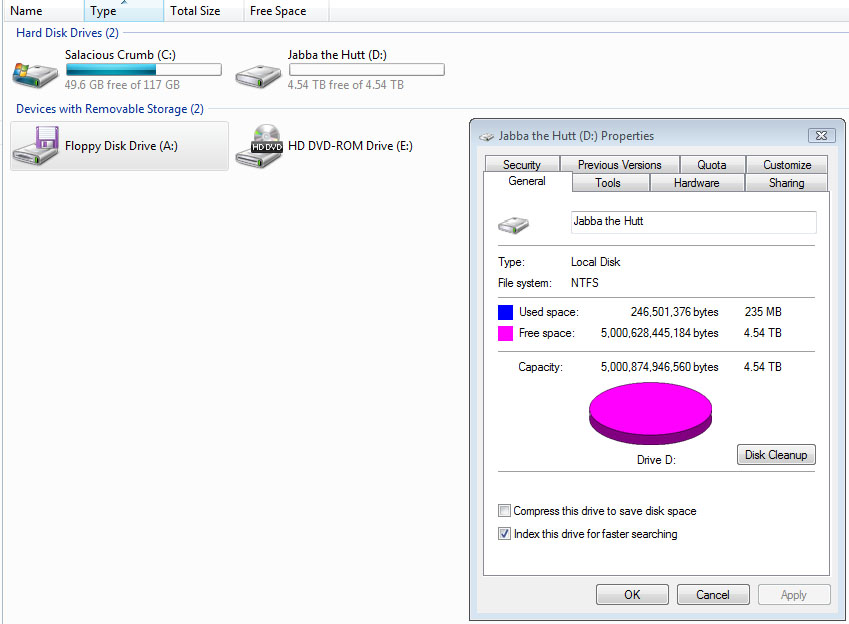849x624 pixels.
Task: Select the Jabba the Hutt (D:) drive icon
Action: point(258,76)
